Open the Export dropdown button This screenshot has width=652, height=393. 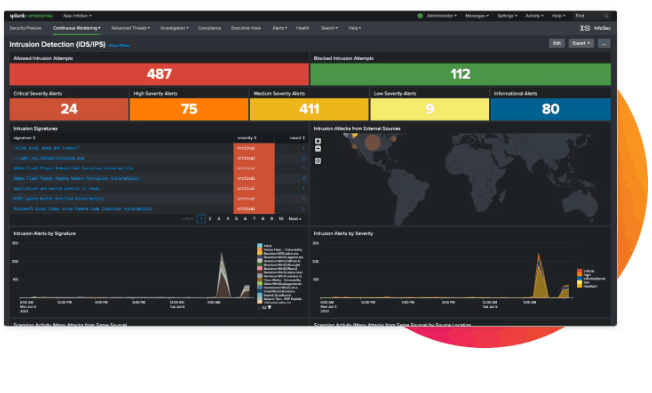(x=581, y=43)
